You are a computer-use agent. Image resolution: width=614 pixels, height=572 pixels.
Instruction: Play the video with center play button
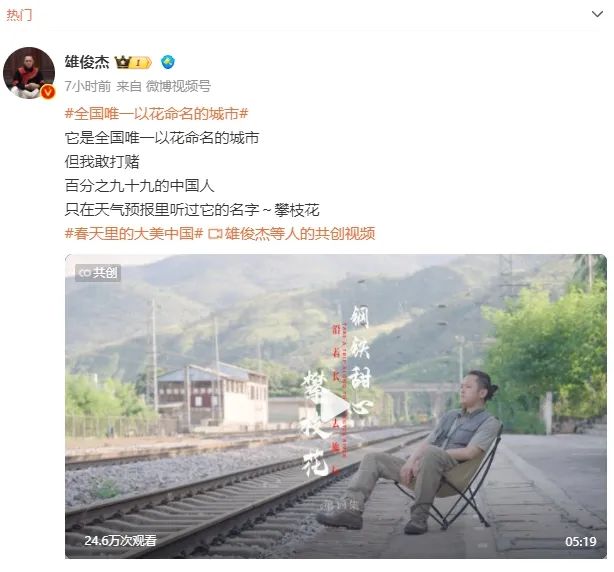(x=336, y=406)
